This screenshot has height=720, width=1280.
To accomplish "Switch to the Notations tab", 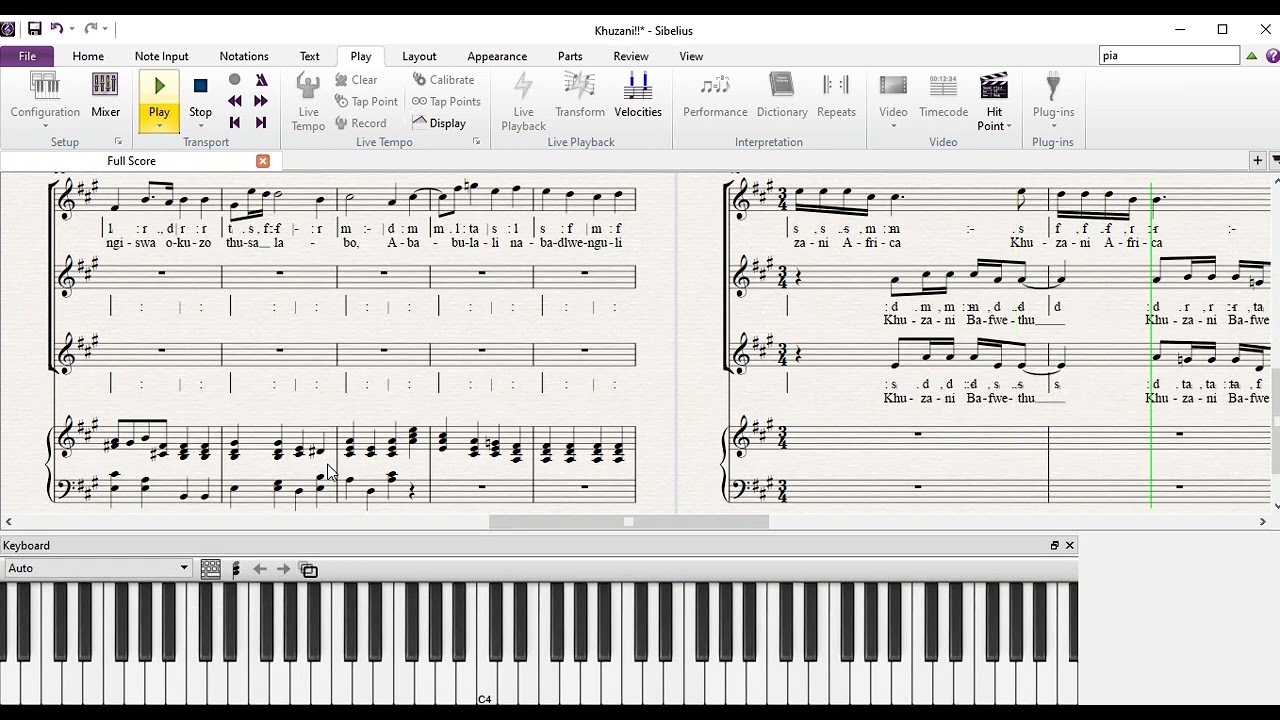I will point(244,56).
